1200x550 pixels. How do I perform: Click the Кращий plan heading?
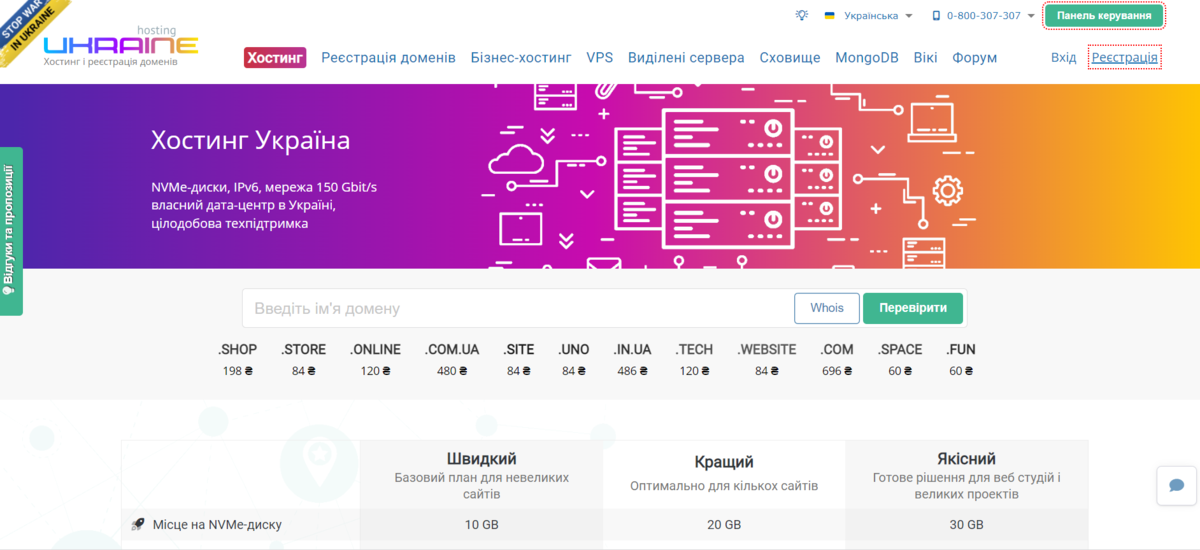[x=724, y=462]
